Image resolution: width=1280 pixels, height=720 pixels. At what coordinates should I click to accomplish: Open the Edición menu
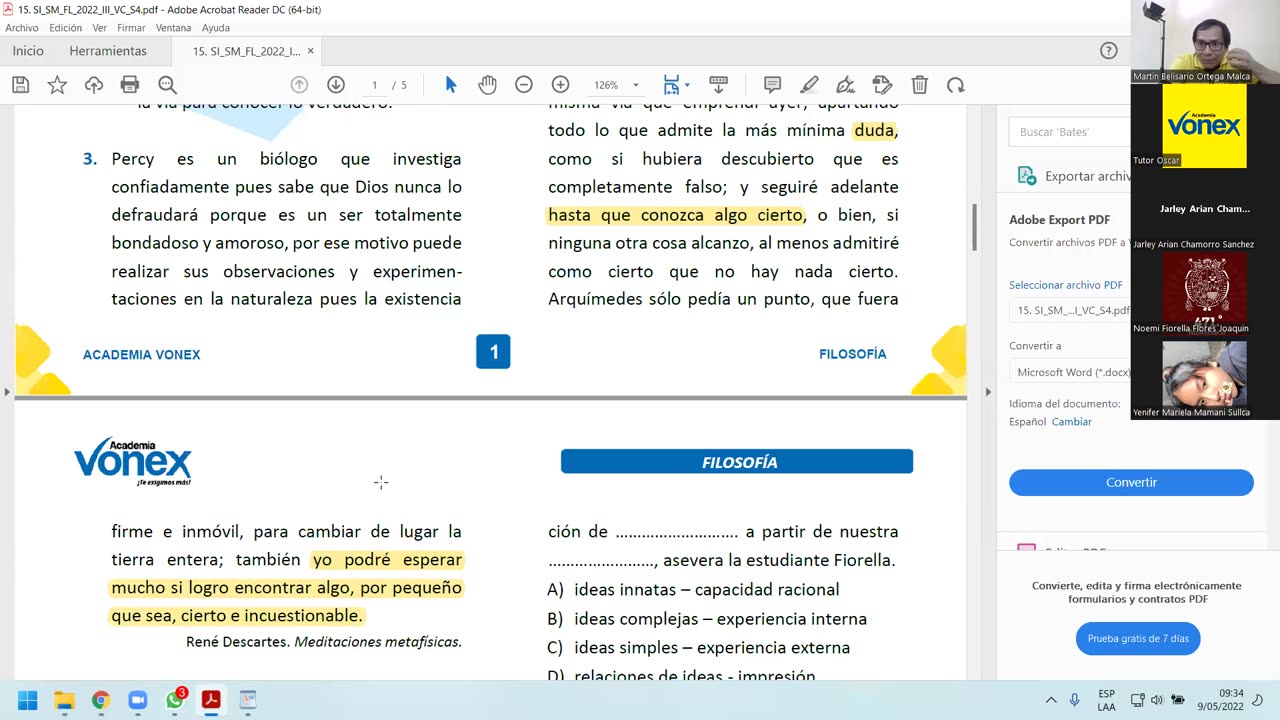click(x=65, y=28)
